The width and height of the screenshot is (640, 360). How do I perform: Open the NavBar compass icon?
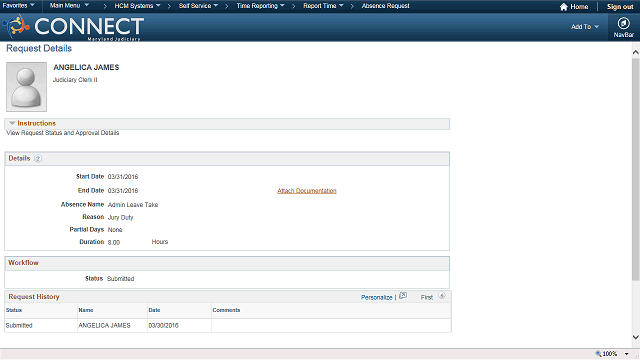(x=623, y=23)
